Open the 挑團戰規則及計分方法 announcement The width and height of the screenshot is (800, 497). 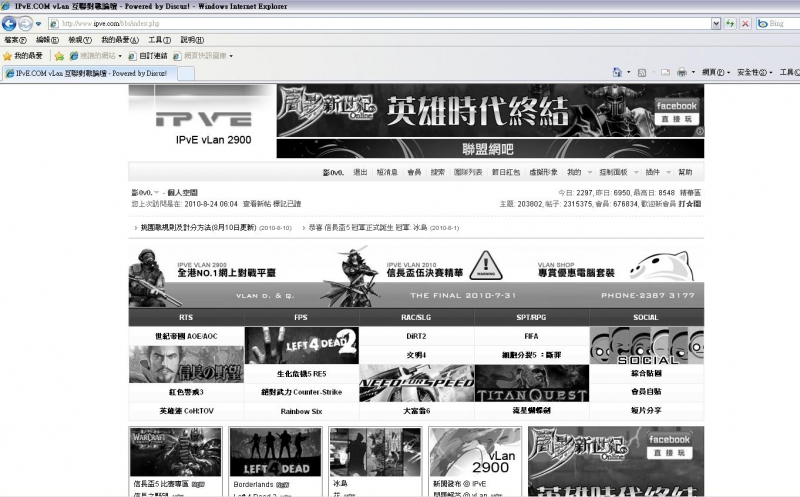(x=198, y=228)
